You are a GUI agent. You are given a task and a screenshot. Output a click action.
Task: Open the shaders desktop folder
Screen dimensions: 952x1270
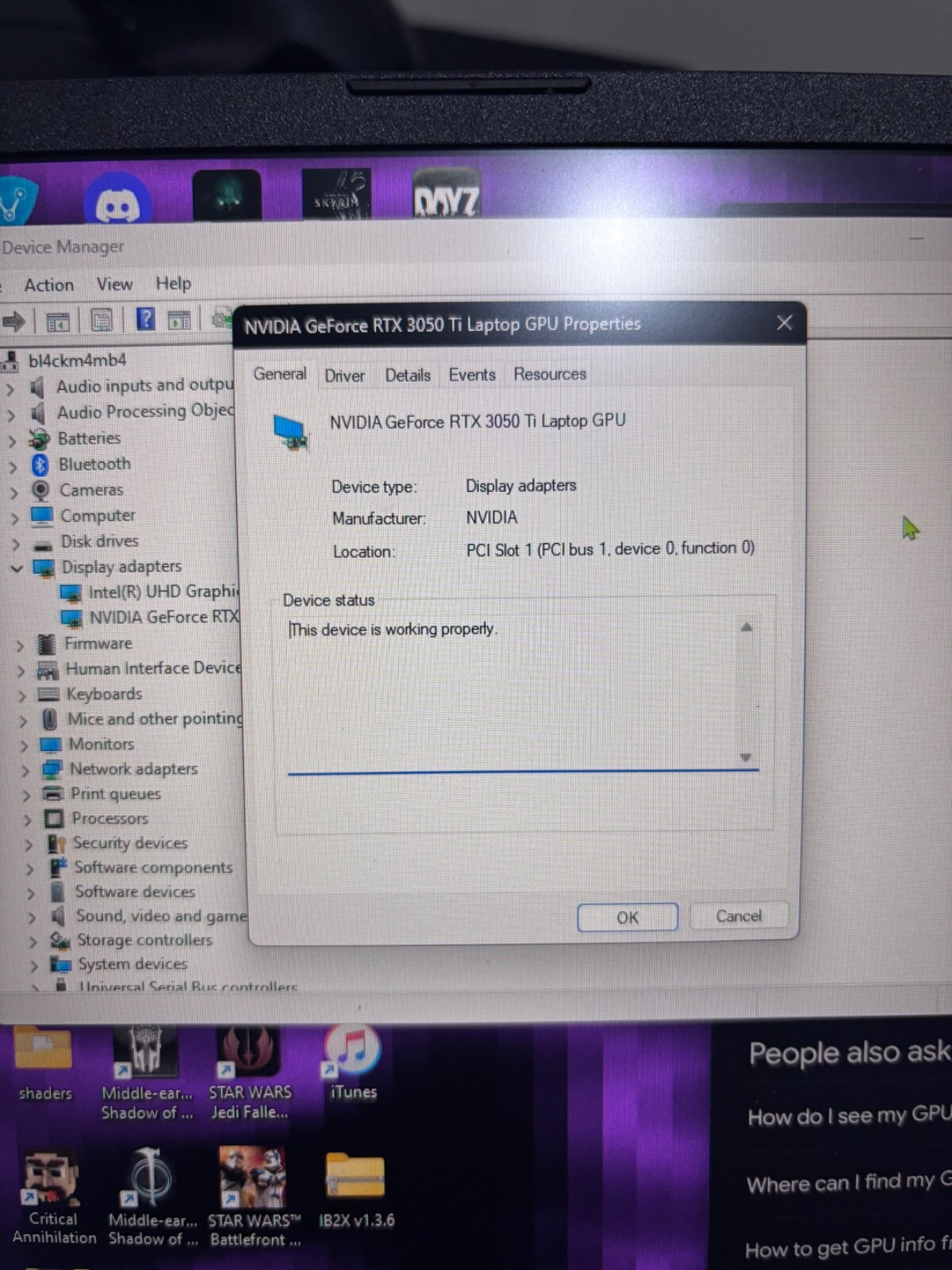(x=44, y=1063)
